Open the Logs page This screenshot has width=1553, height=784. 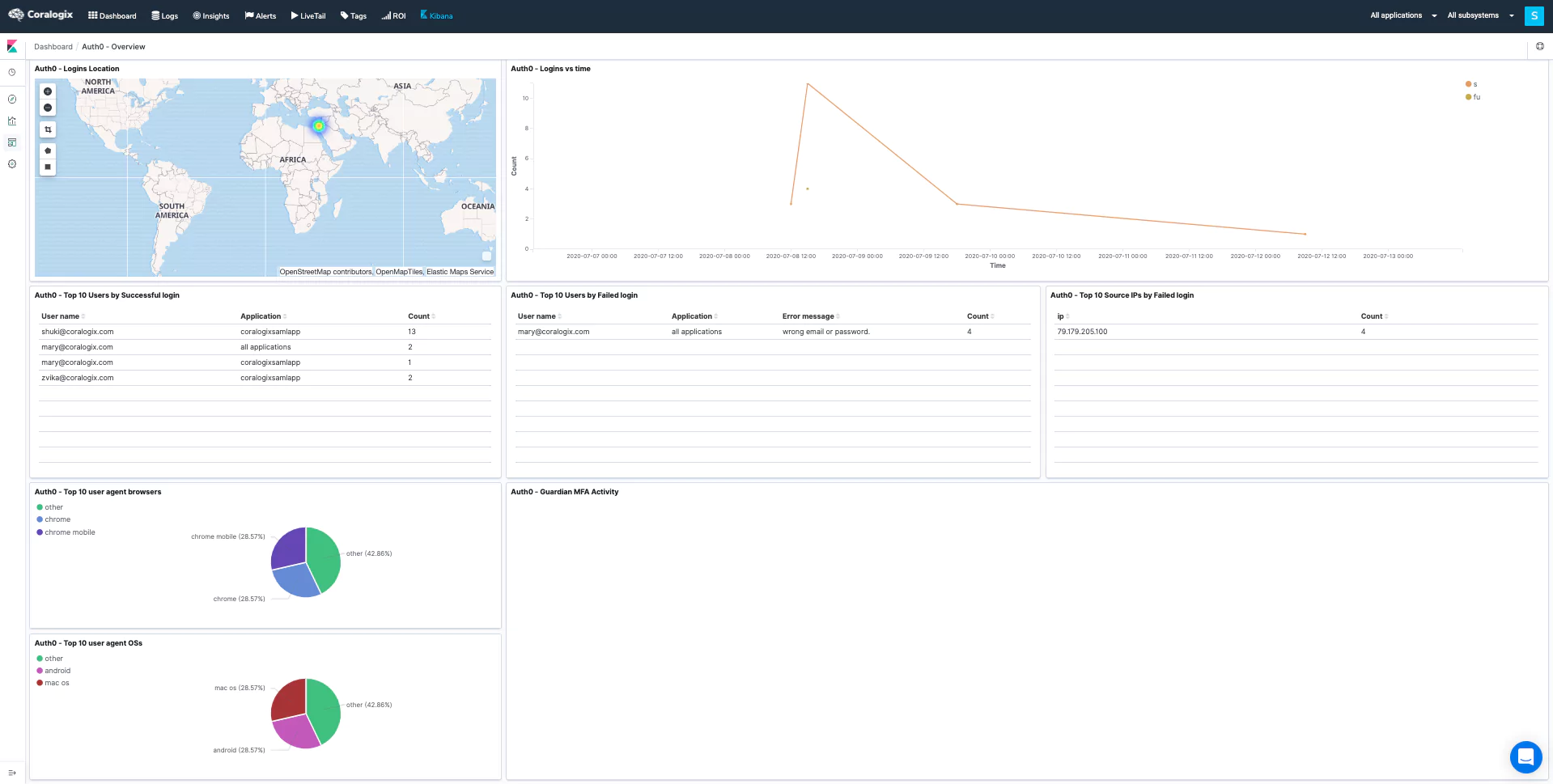point(165,15)
